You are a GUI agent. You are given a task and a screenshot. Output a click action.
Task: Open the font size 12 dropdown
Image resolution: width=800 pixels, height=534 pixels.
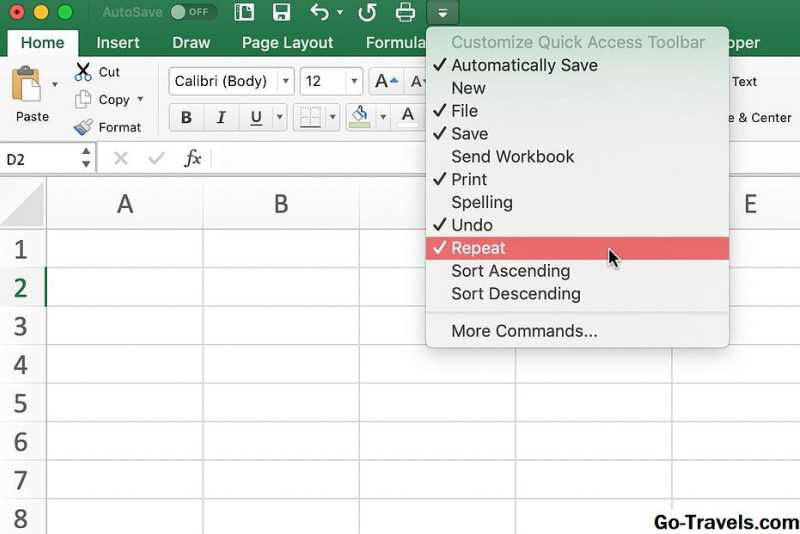pos(354,81)
